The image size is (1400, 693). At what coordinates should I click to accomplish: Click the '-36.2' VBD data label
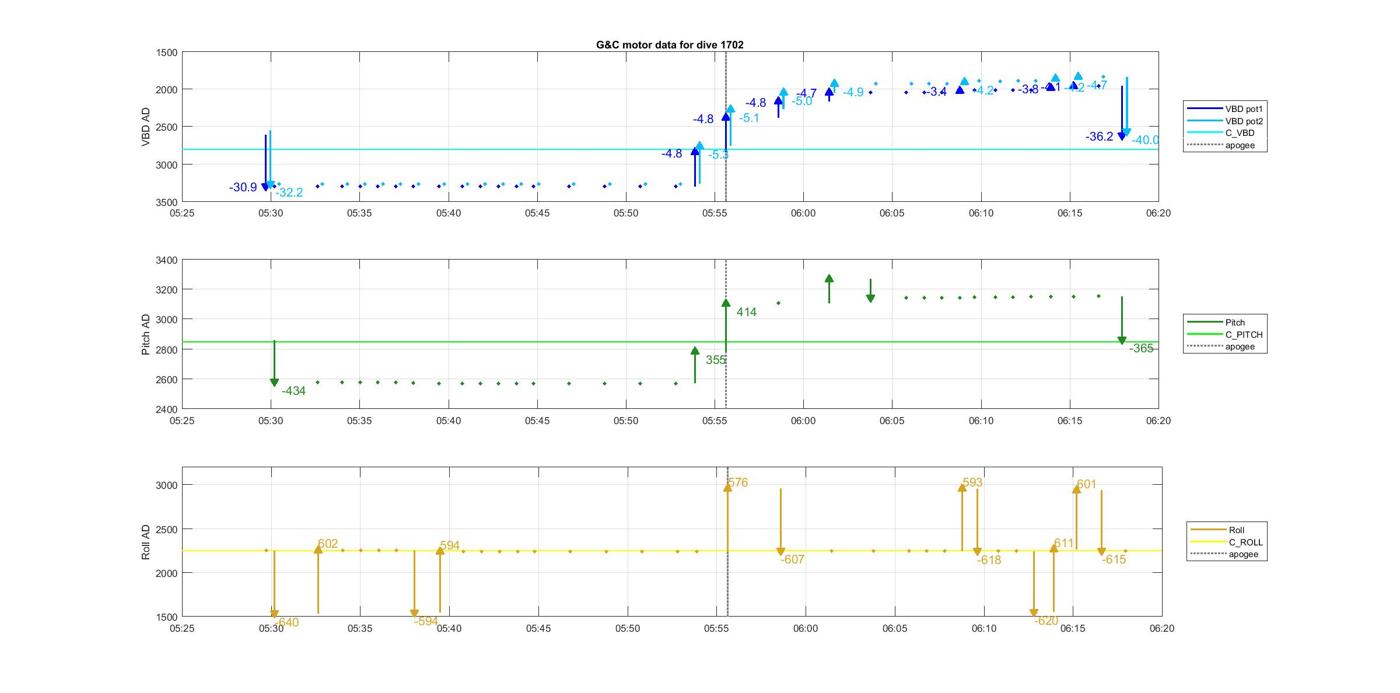click(x=1099, y=137)
